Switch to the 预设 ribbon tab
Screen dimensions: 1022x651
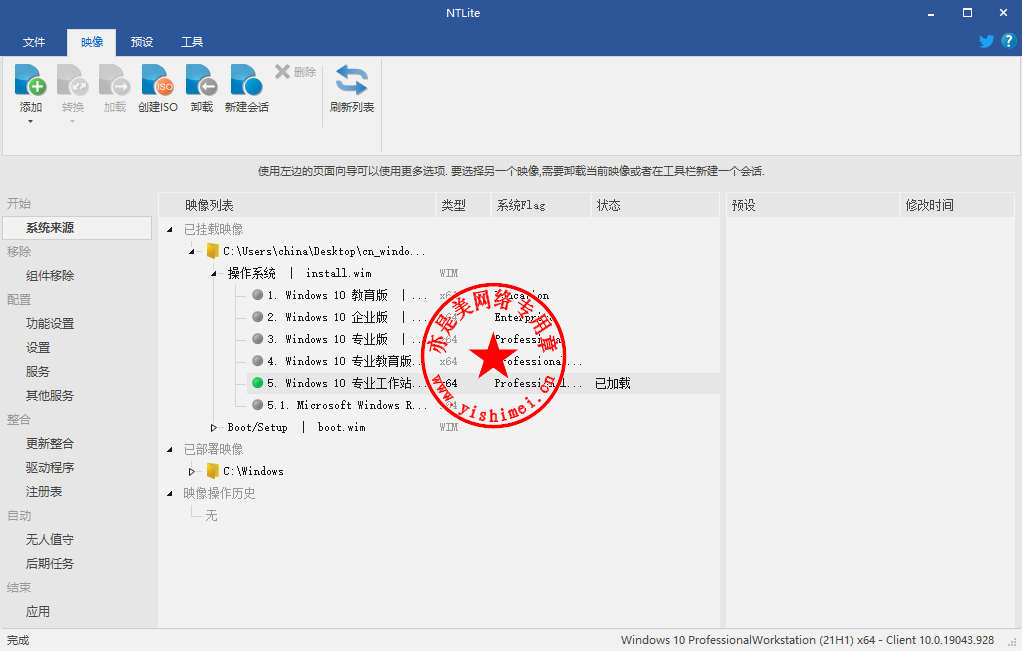click(141, 42)
